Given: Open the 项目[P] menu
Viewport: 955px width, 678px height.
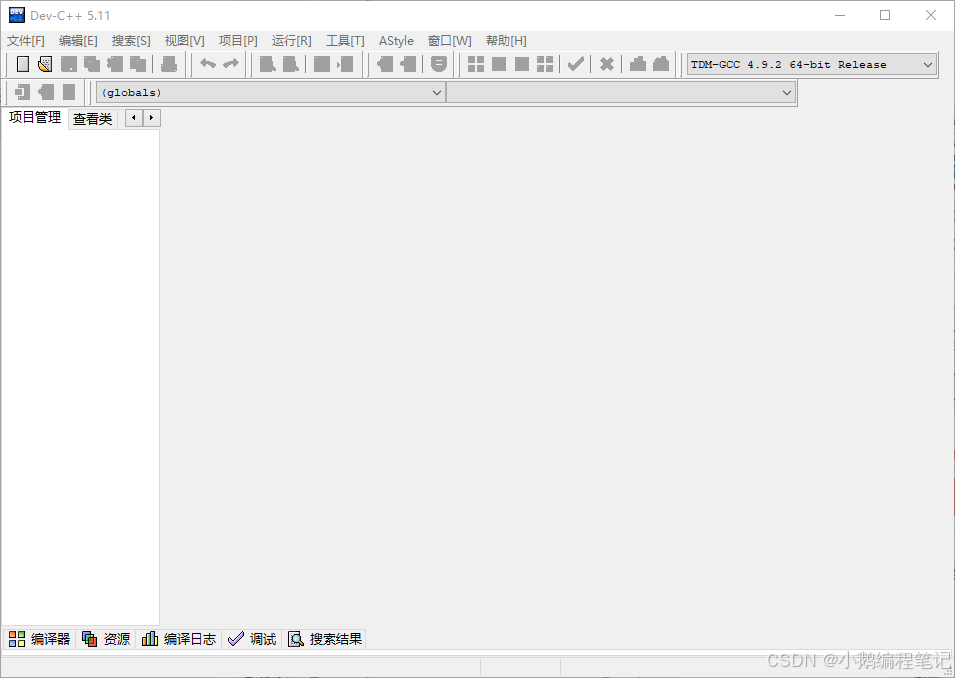Looking at the screenshot, I should 238,41.
